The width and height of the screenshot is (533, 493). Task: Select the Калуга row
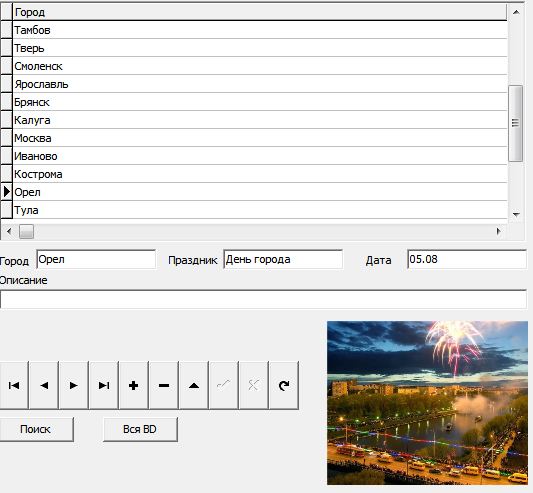260,120
